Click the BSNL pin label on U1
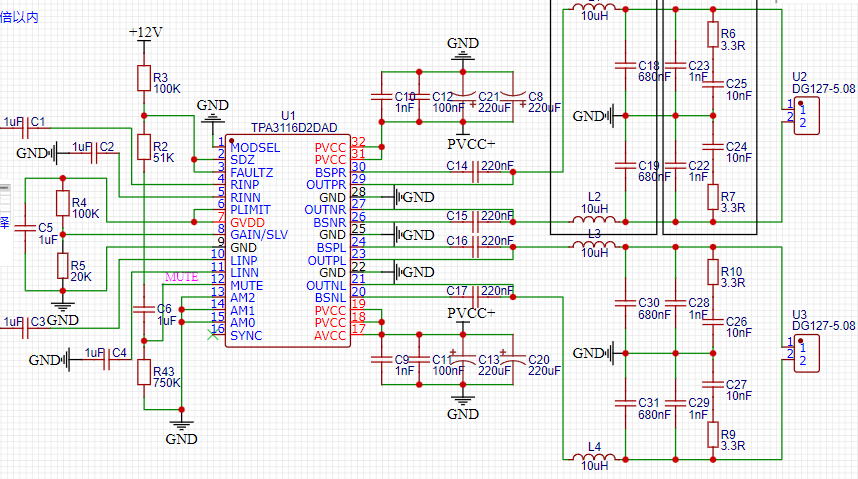Screen dimensions: 858x479 (x=331, y=298)
